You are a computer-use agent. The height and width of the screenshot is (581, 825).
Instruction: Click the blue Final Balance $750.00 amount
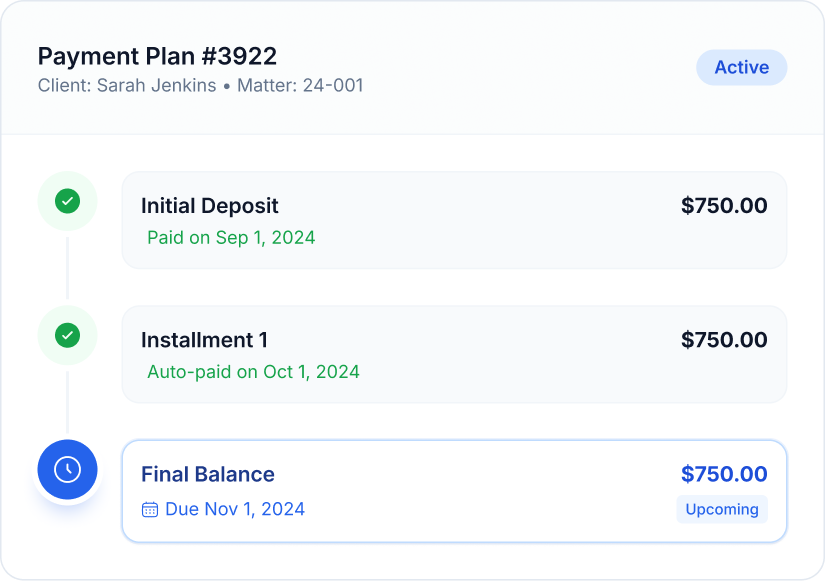pos(724,474)
